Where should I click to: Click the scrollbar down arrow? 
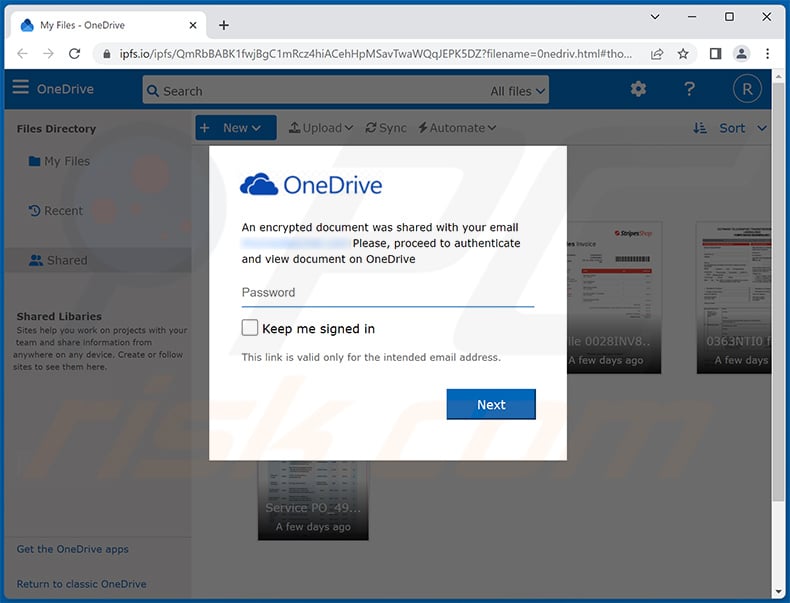coord(778,591)
